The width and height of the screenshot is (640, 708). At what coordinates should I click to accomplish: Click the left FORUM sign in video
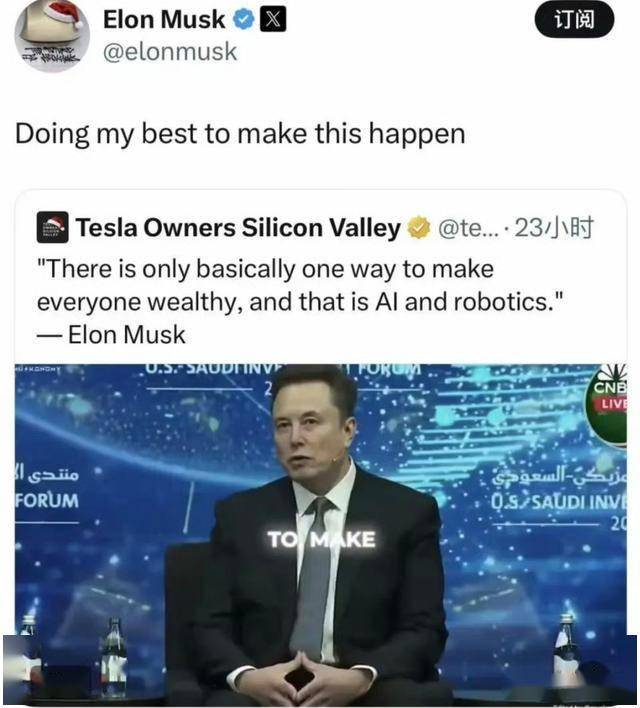point(47,501)
